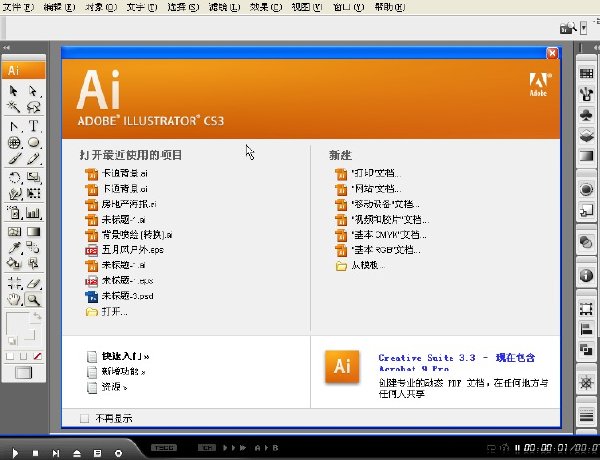Open the Pathfinder panel icon in right dock
The image size is (600, 460).
click(586, 349)
